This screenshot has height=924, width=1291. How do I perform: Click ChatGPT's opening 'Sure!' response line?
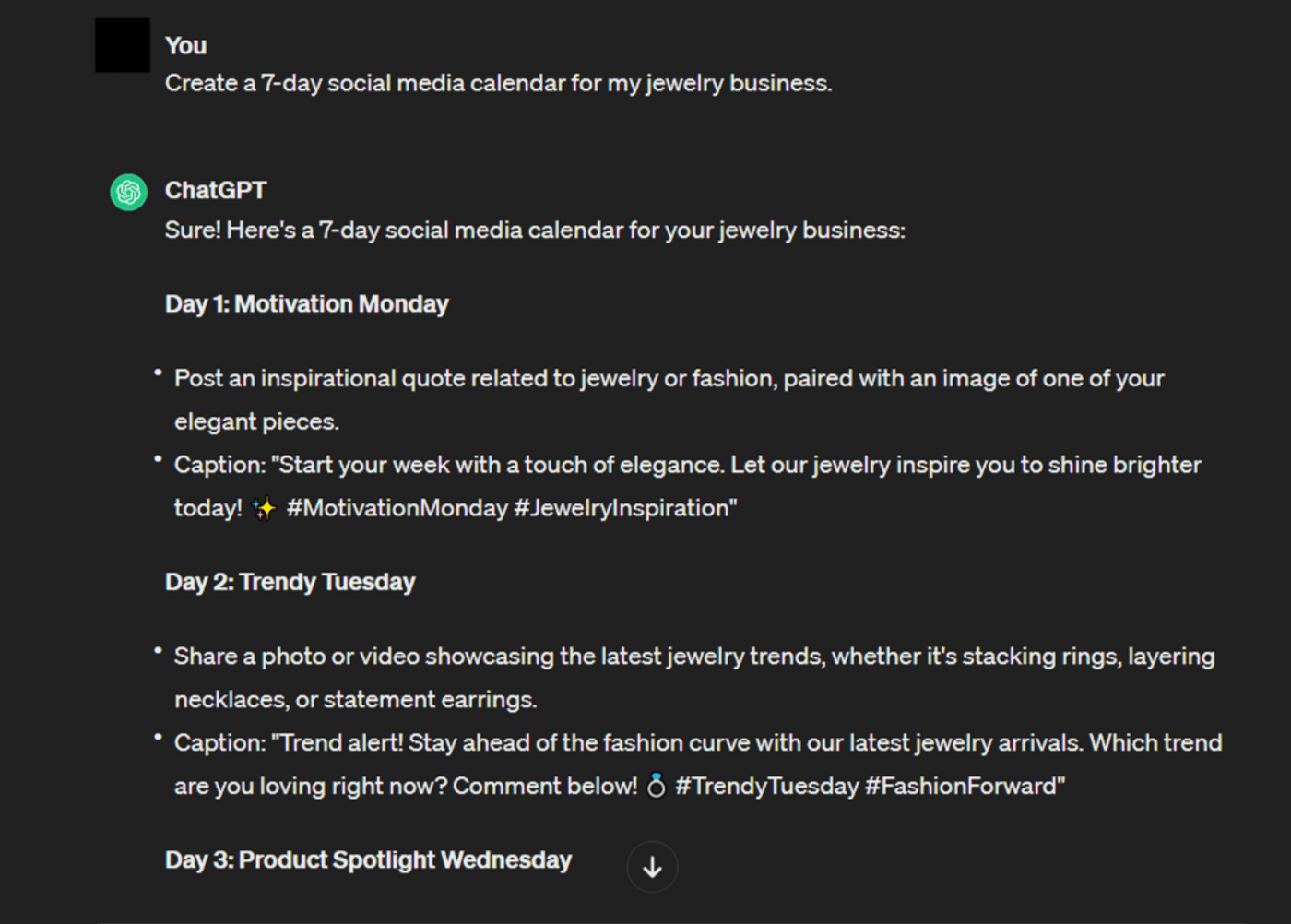(535, 230)
